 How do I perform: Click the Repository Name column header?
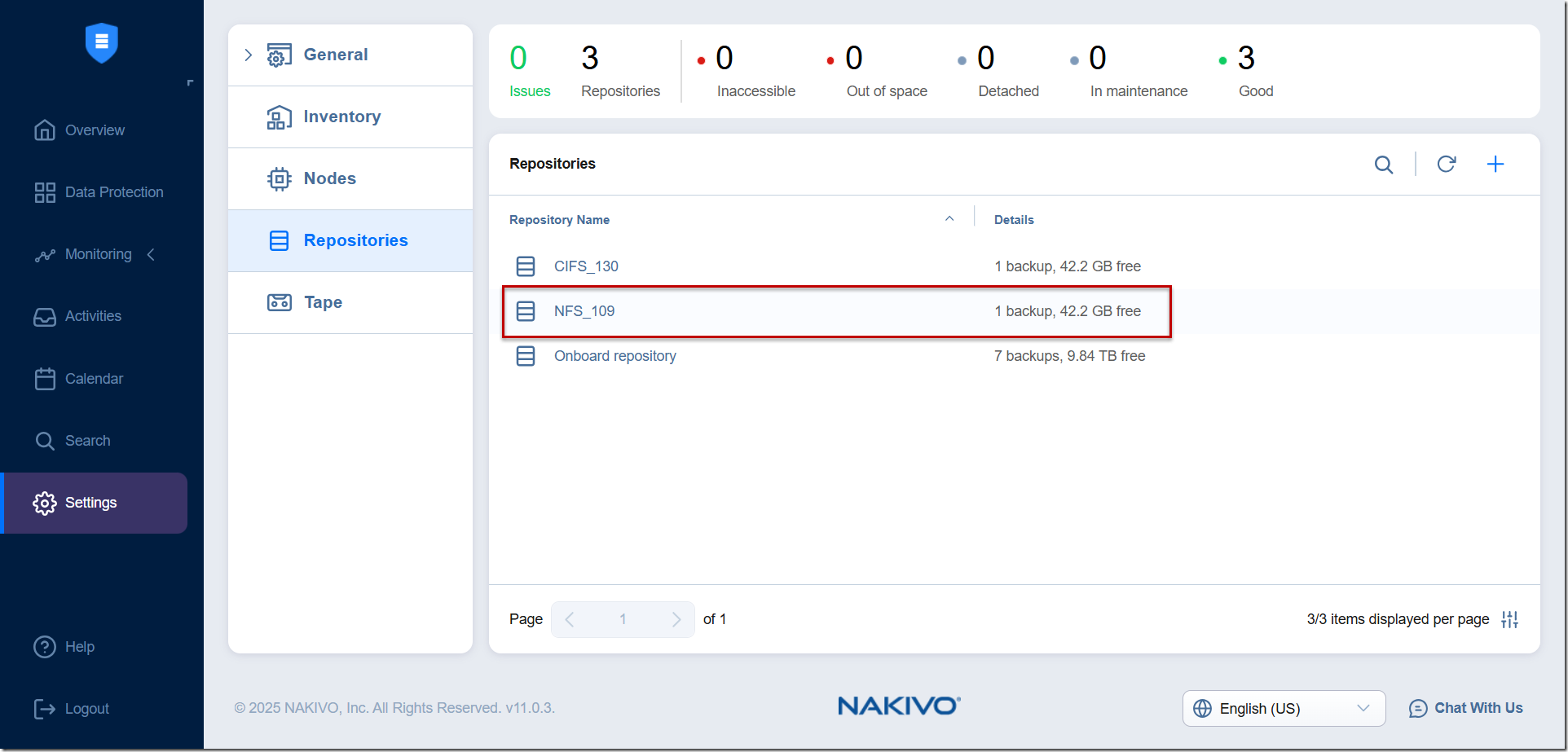(x=559, y=220)
